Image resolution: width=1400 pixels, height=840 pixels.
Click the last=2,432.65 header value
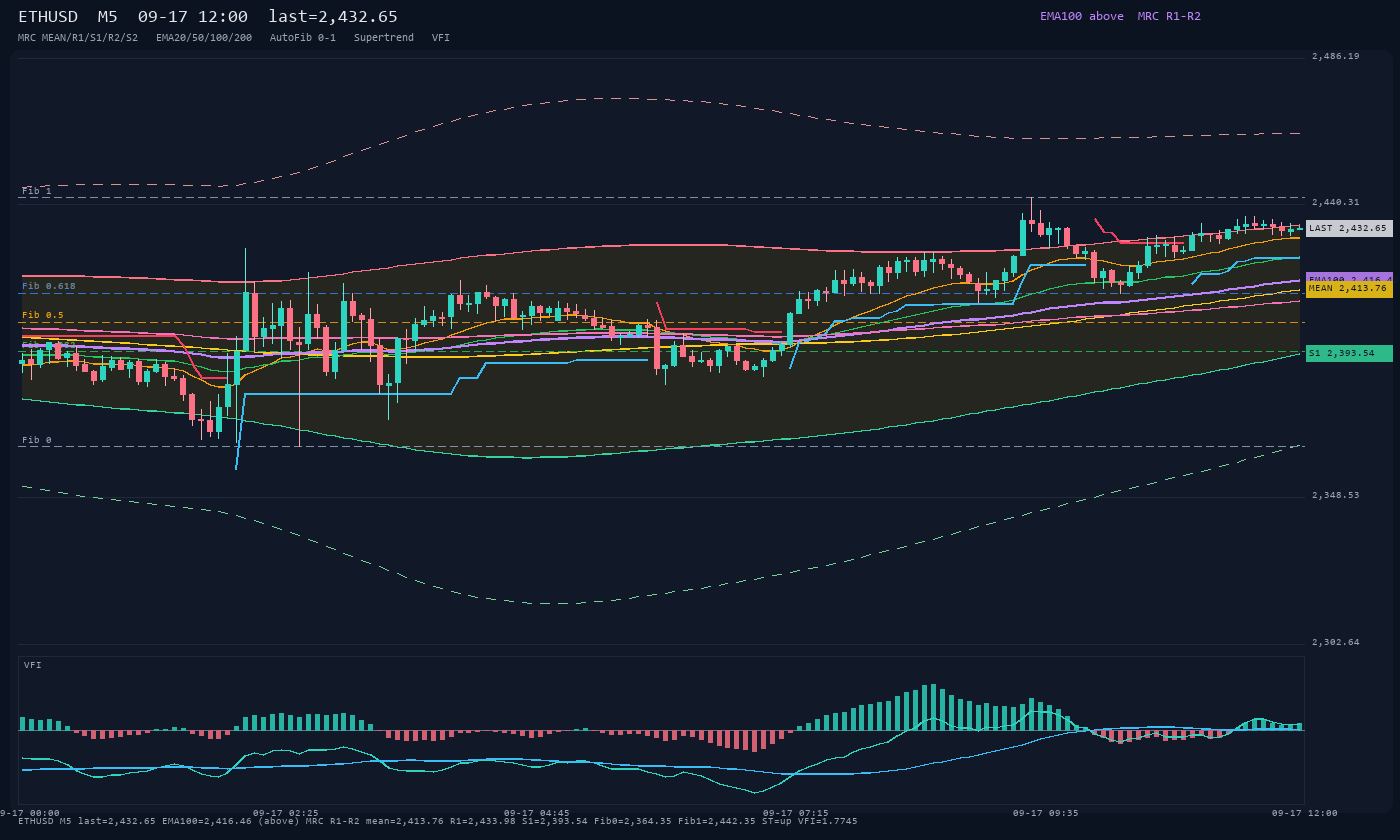click(333, 16)
